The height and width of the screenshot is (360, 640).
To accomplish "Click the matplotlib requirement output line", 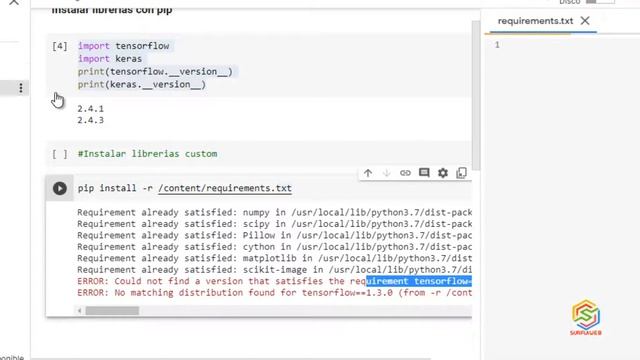I will point(274,258).
